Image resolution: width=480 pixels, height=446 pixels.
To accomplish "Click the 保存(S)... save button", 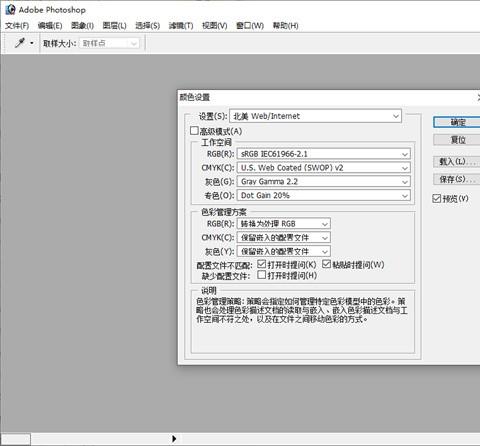I will click(x=457, y=179).
